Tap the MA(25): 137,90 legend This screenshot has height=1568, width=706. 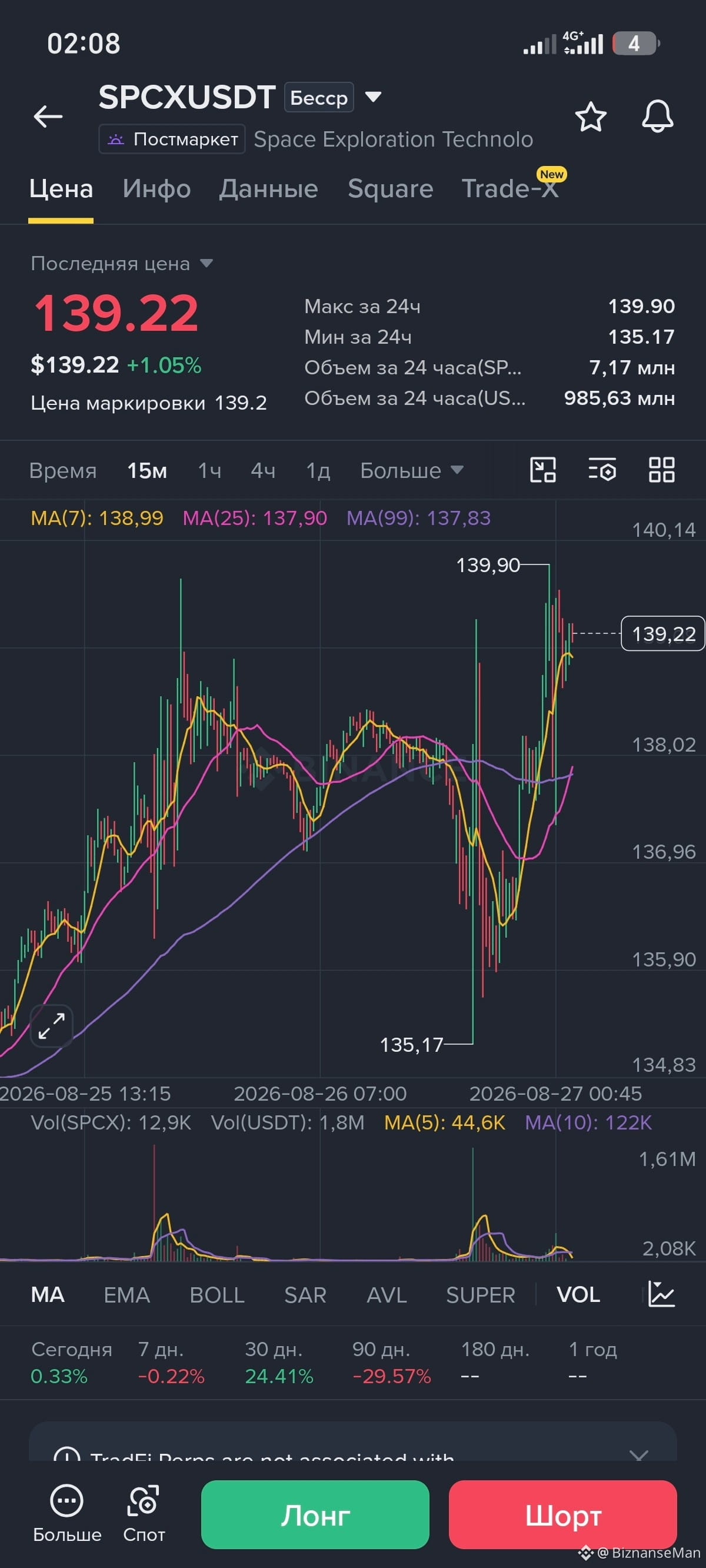click(255, 518)
